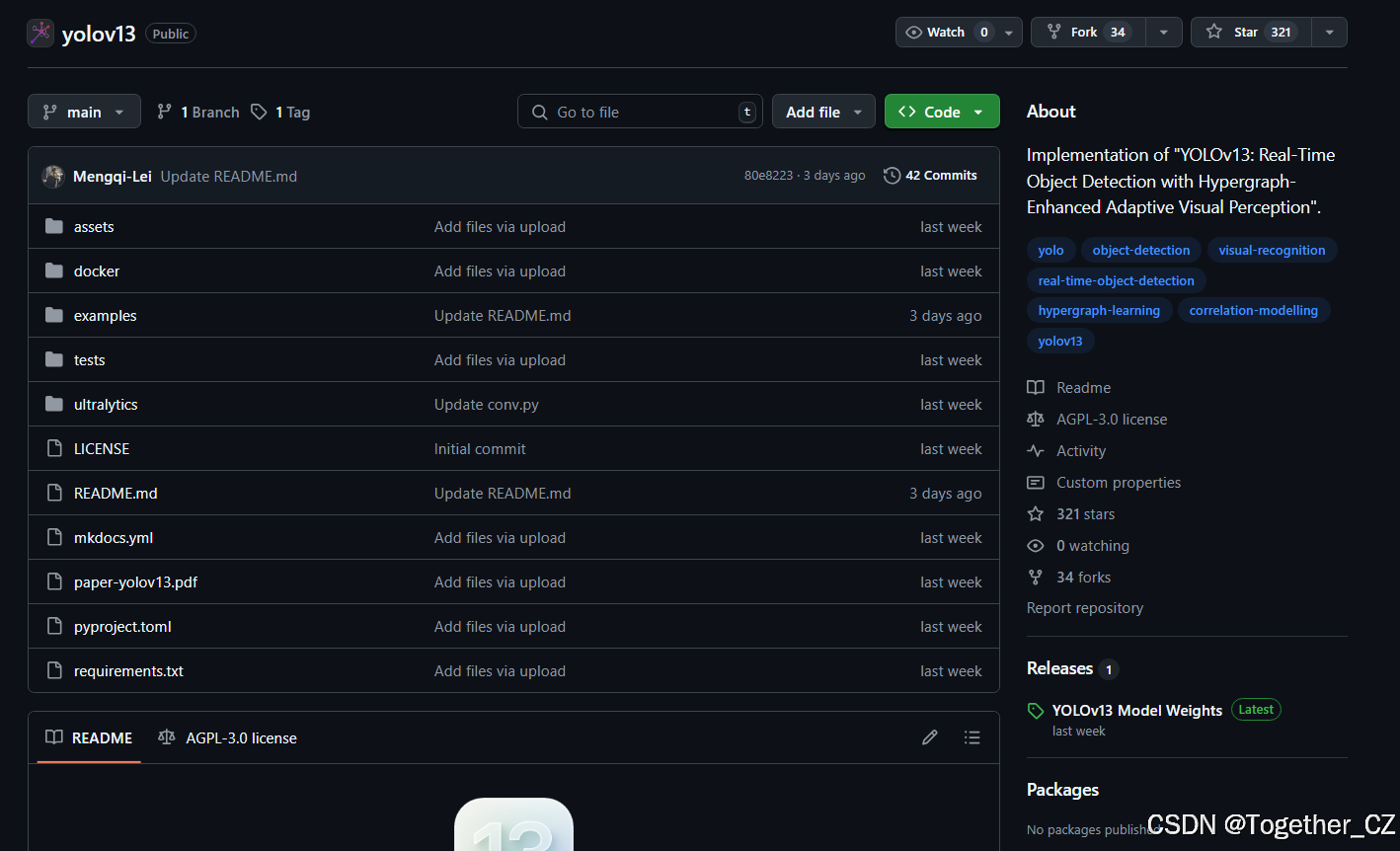1400x851 pixels.
Task: Click the tag icon beside 1 Tag
Action: pos(259,112)
